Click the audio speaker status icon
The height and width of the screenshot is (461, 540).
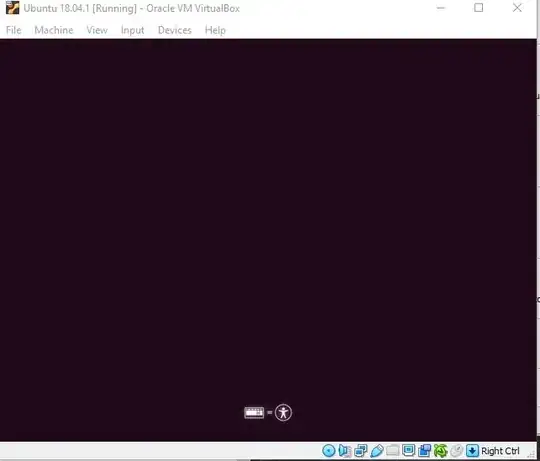345,450
